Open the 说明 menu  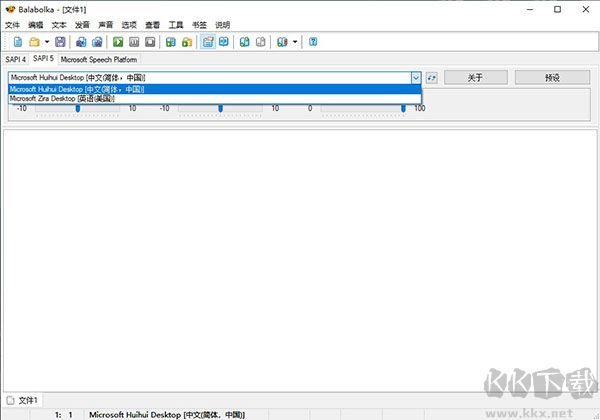click(222, 25)
